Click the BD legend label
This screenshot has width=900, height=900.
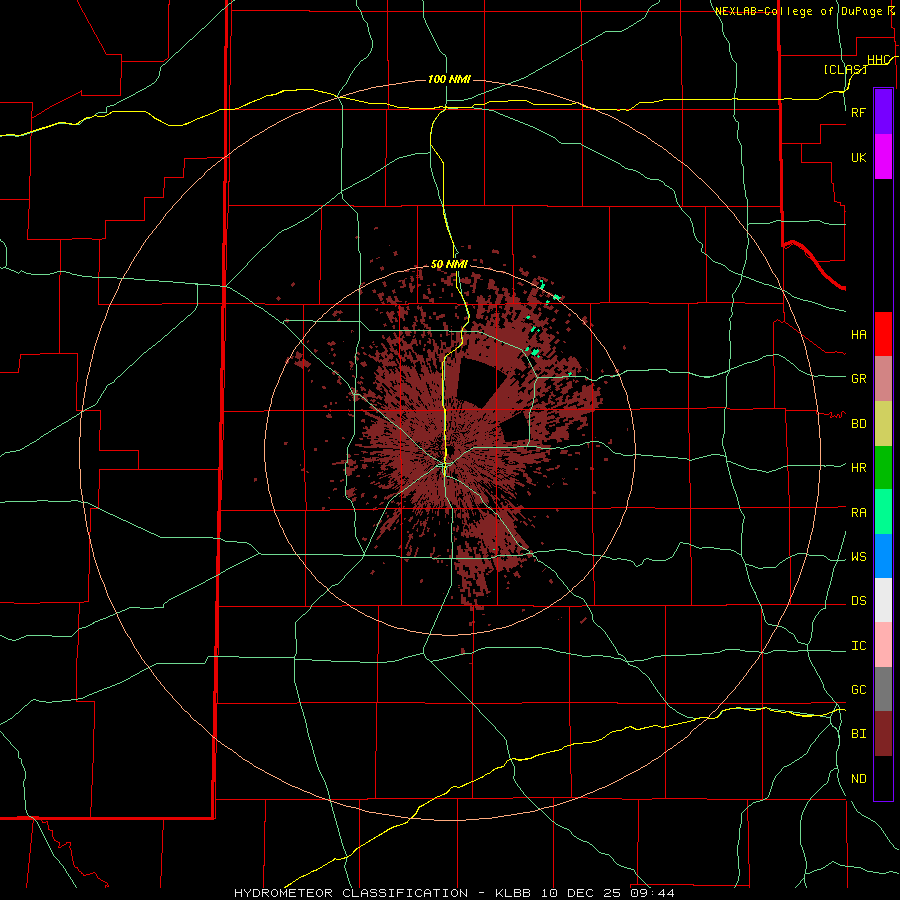[x=858, y=424]
